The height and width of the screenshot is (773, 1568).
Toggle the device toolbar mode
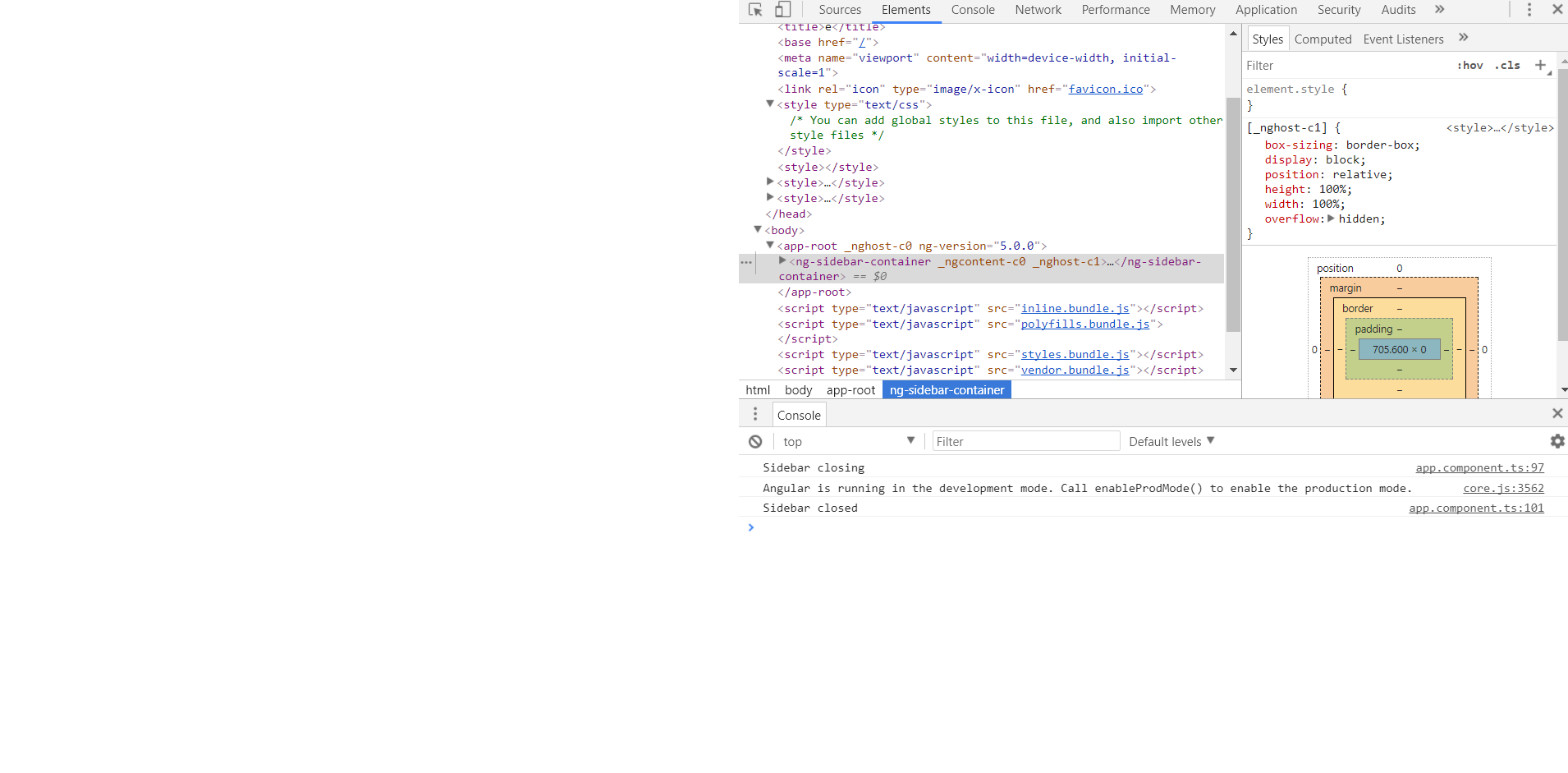coord(782,9)
